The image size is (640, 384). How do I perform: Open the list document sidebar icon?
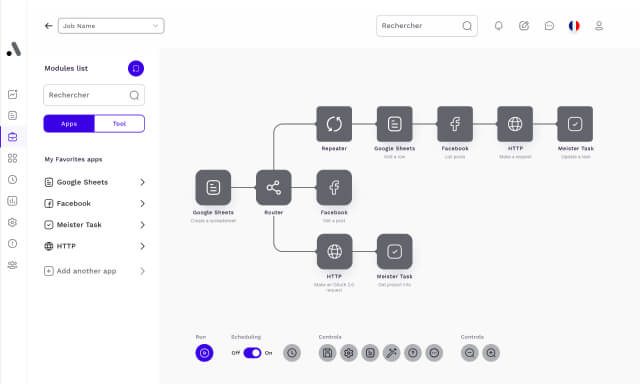click(13, 115)
